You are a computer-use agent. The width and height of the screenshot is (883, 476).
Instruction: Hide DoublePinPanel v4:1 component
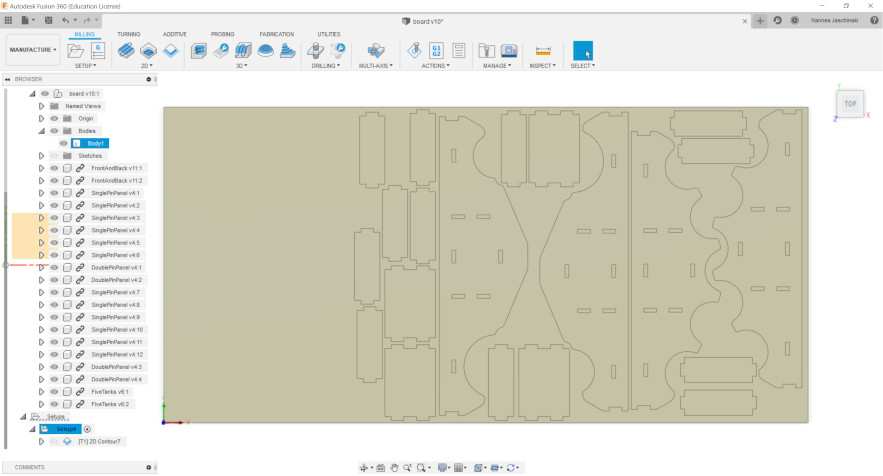click(x=54, y=268)
